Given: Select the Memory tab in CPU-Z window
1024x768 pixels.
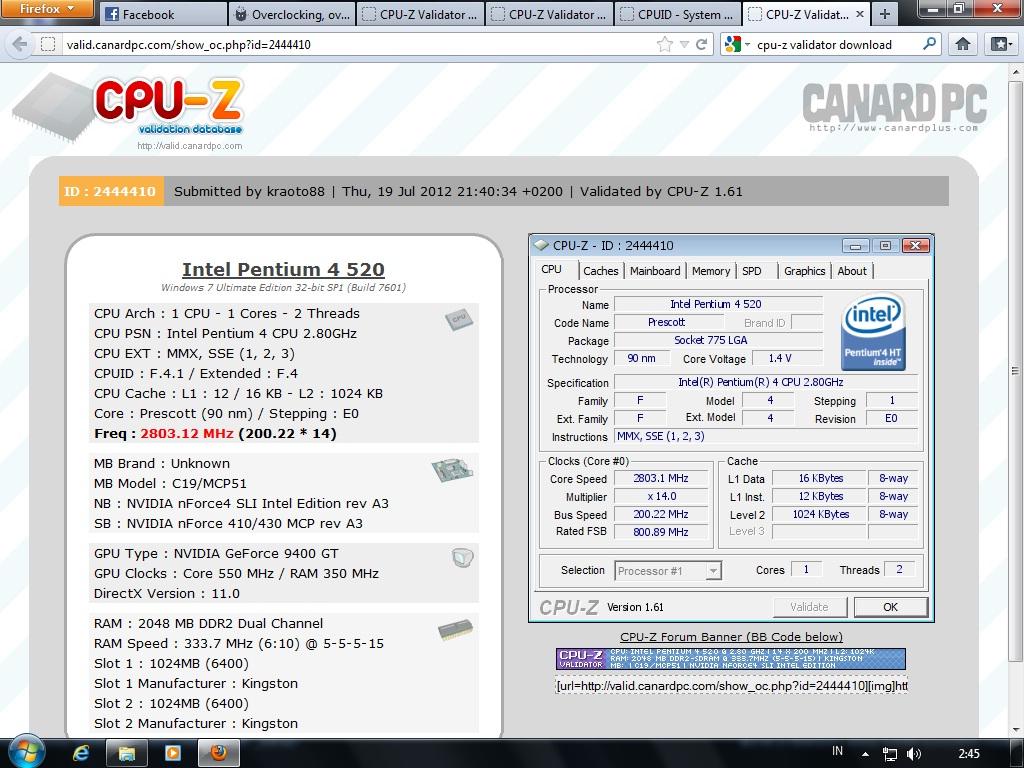Looking at the screenshot, I should tap(711, 271).
